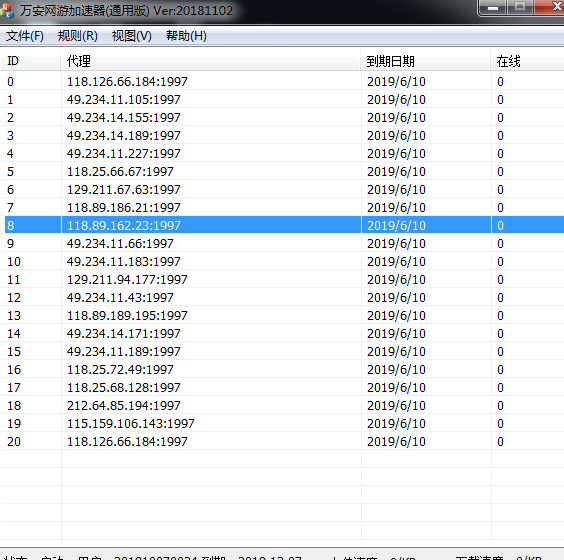Select the row with ID 20
Viewport: 564px width, 560px height.
282,441
